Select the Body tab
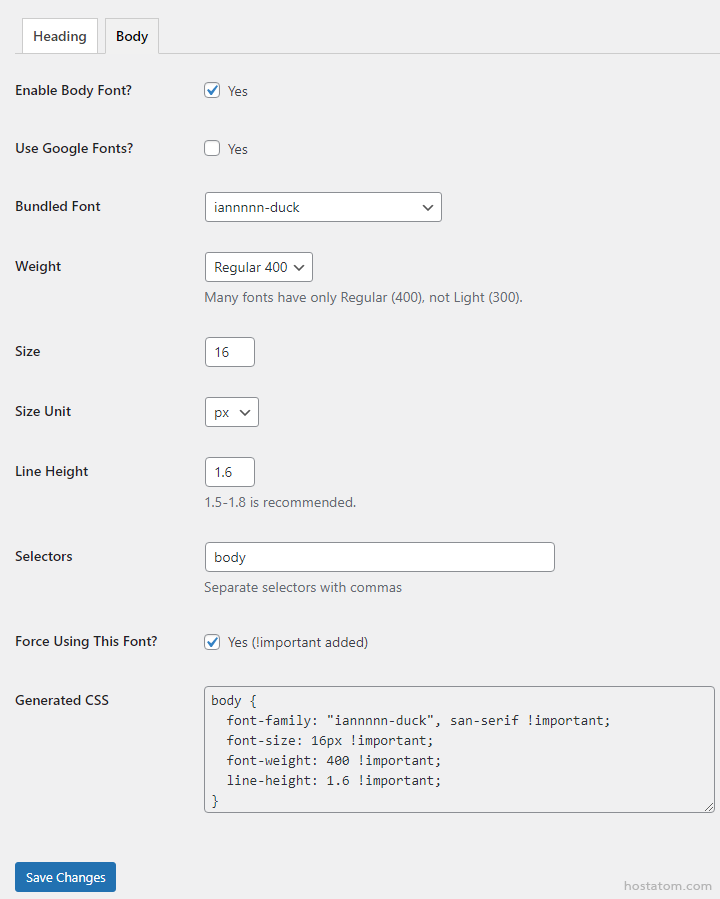Screen dimensions: 720x899 coord(131,36)
